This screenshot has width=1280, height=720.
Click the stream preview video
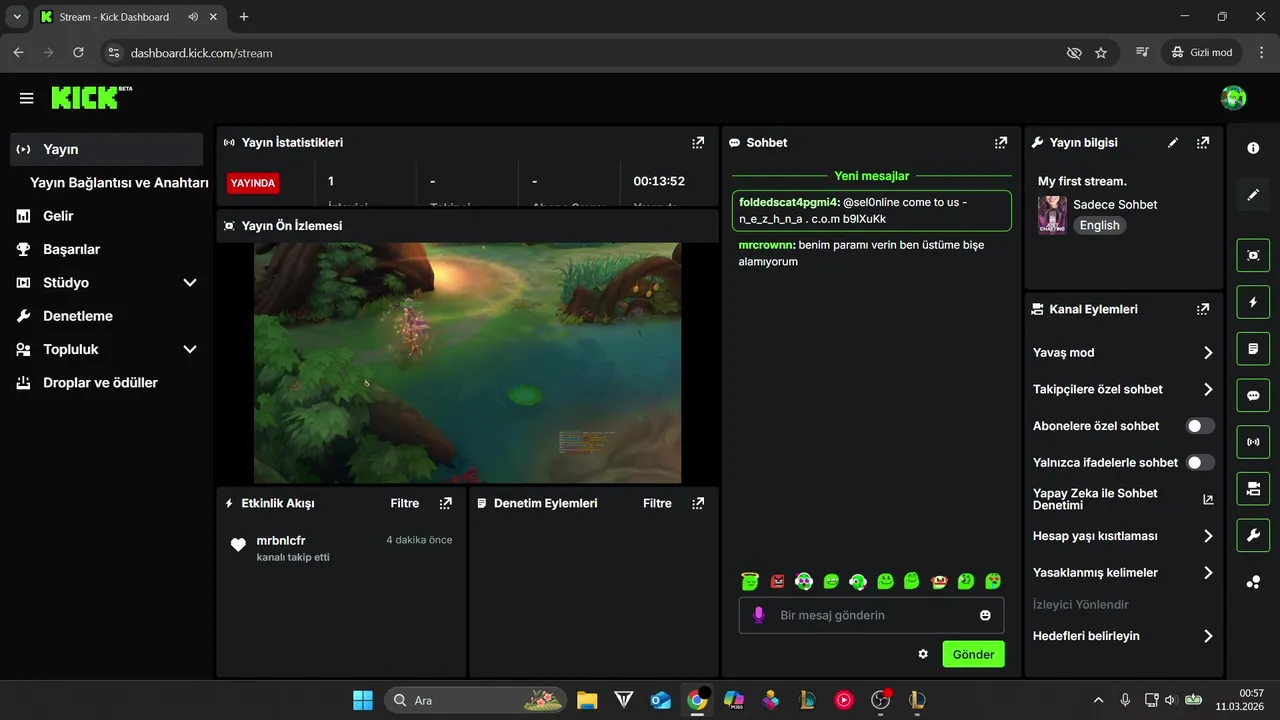(x=467, y=363)
